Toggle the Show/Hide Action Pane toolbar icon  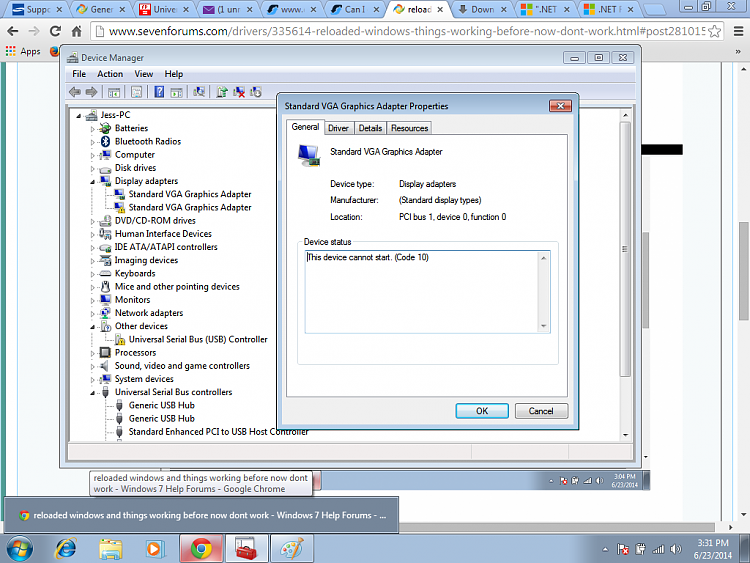tap(176, 92)
